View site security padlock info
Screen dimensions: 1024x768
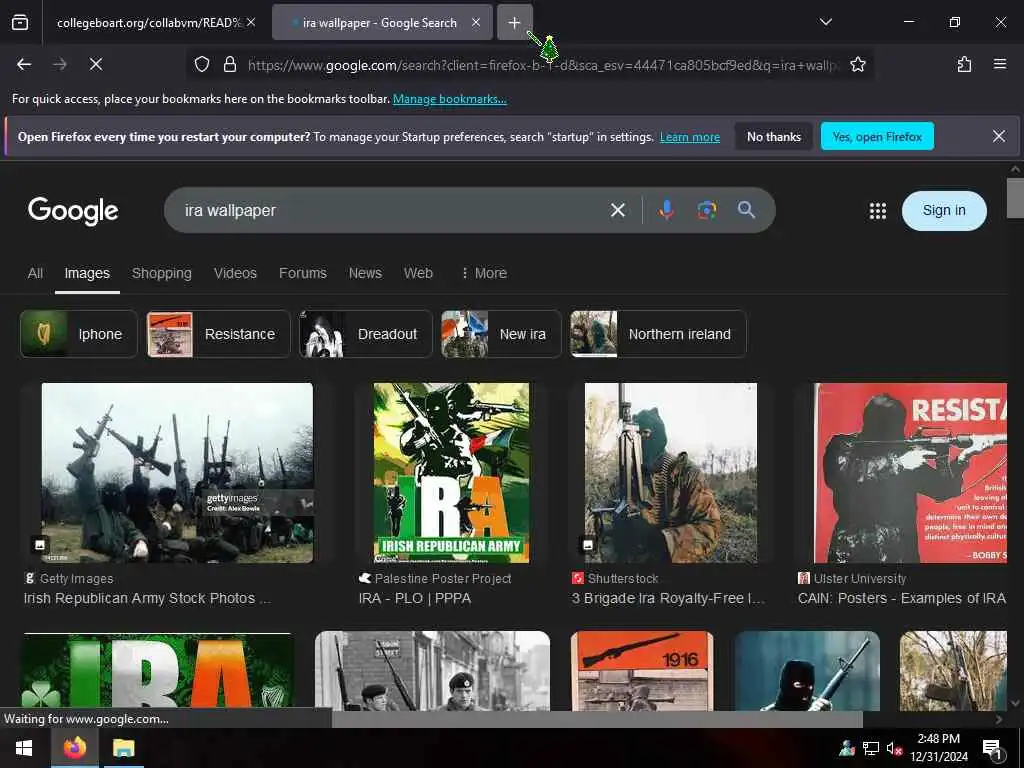coord(229,64)
